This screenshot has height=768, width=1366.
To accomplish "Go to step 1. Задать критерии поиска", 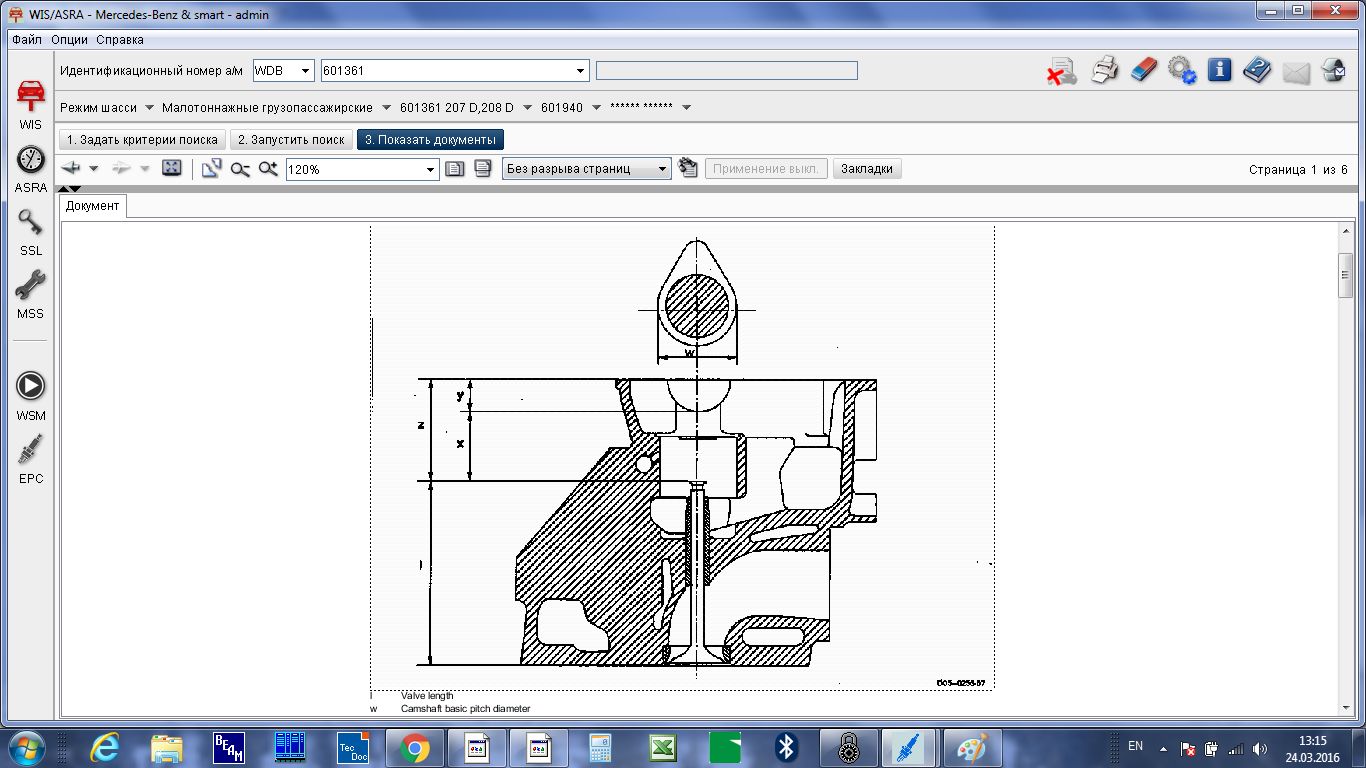I will click(x=142, y=140).
